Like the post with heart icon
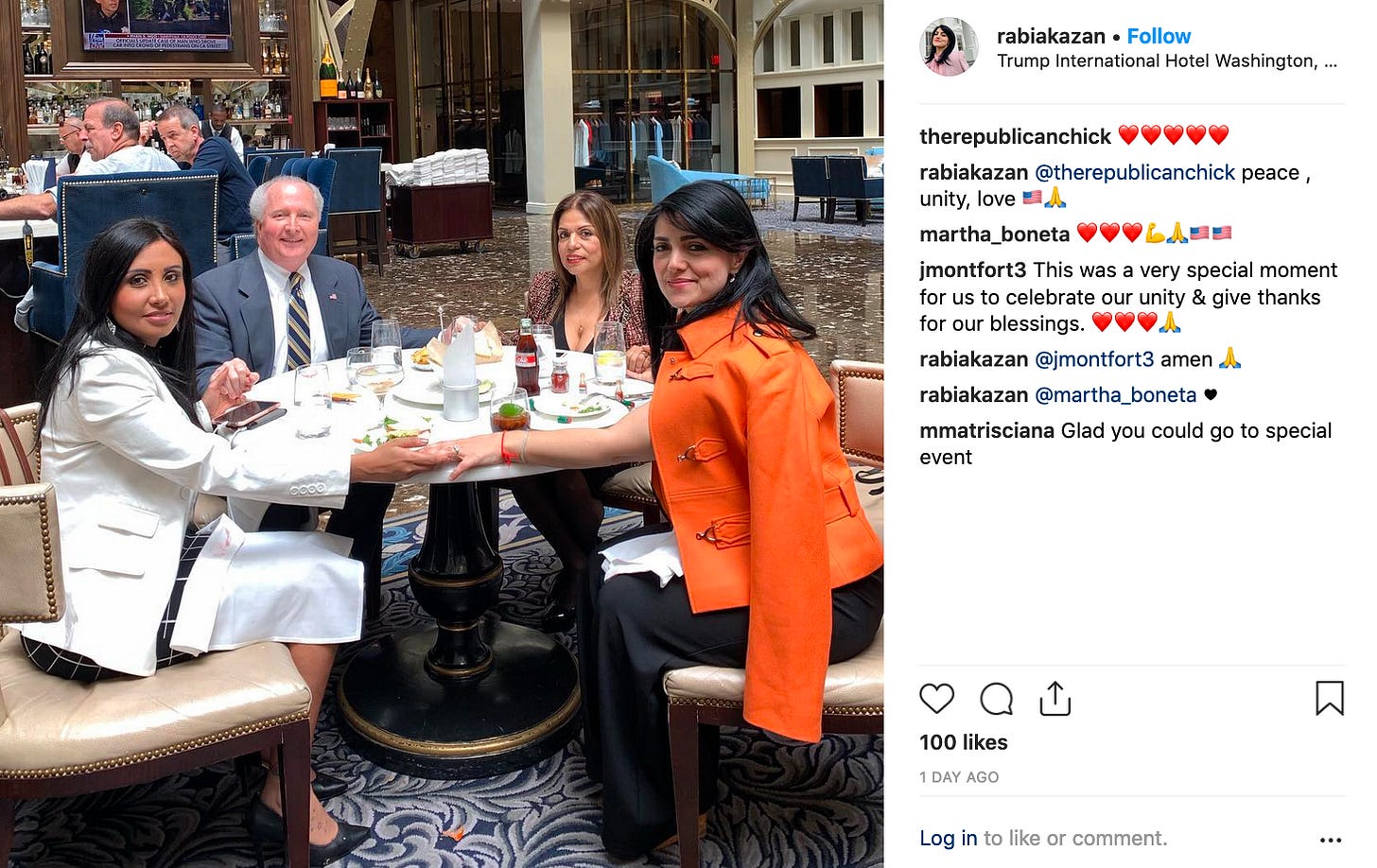Viewport: 1377px width, 868px height. tap(936, 699)
